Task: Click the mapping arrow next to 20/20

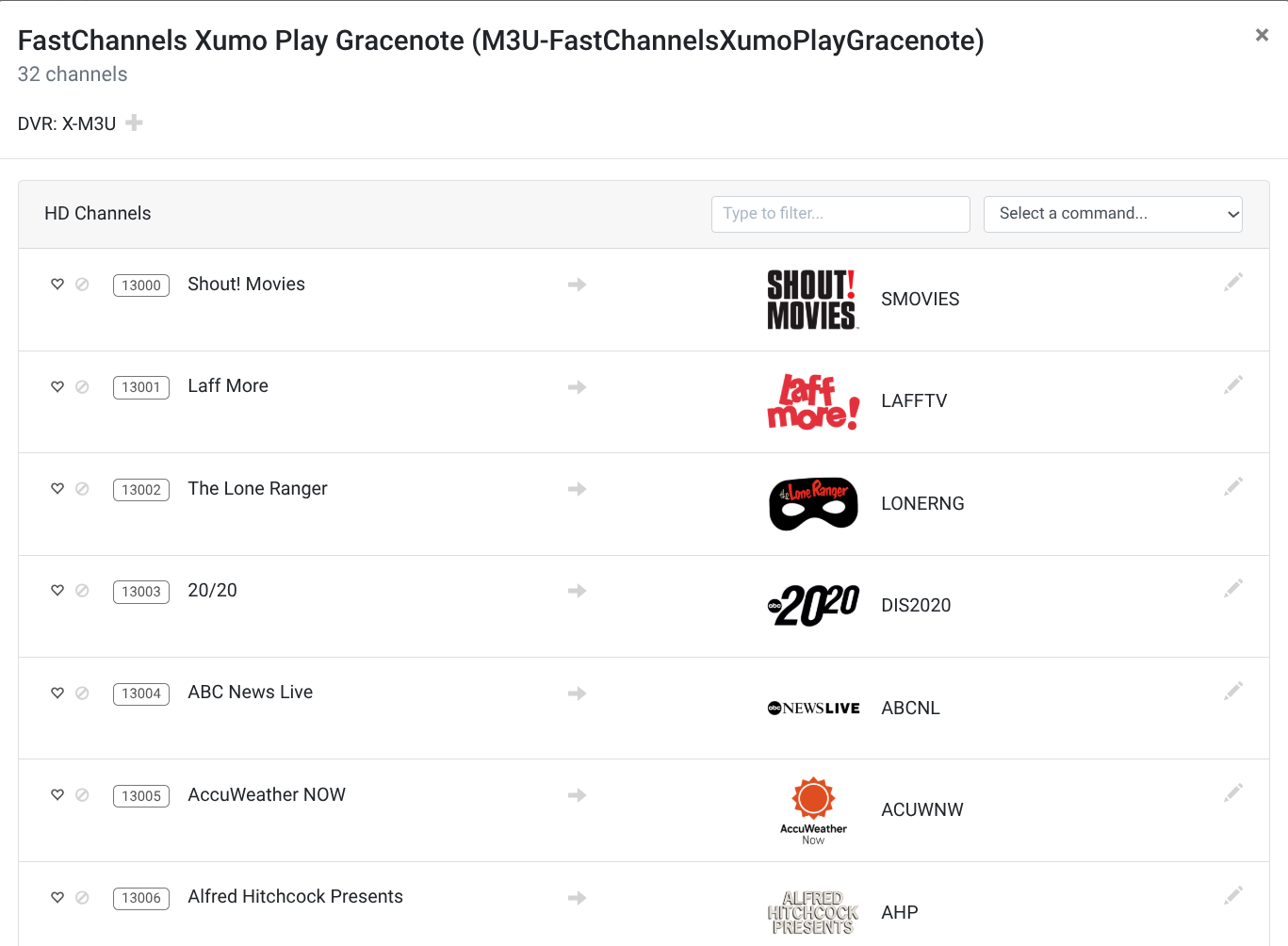Action: click(577, 591)
